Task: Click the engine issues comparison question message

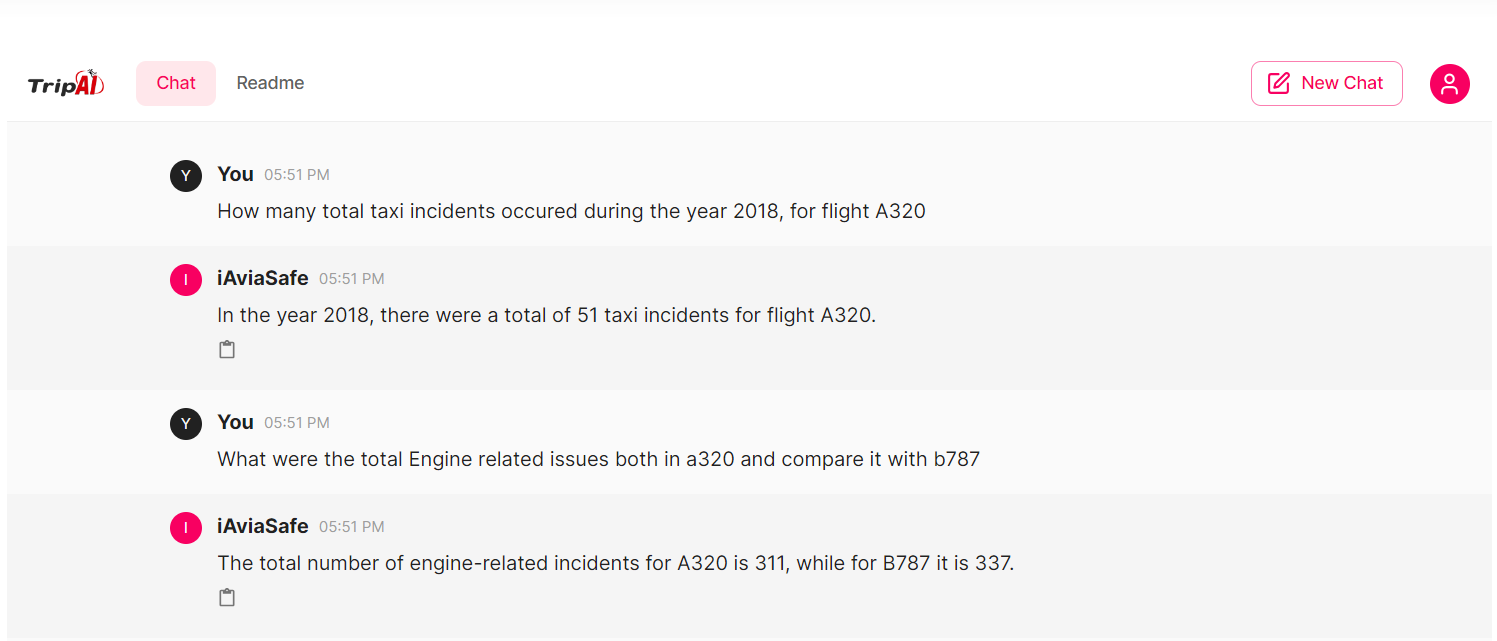Action: click(x=598, y=459)
